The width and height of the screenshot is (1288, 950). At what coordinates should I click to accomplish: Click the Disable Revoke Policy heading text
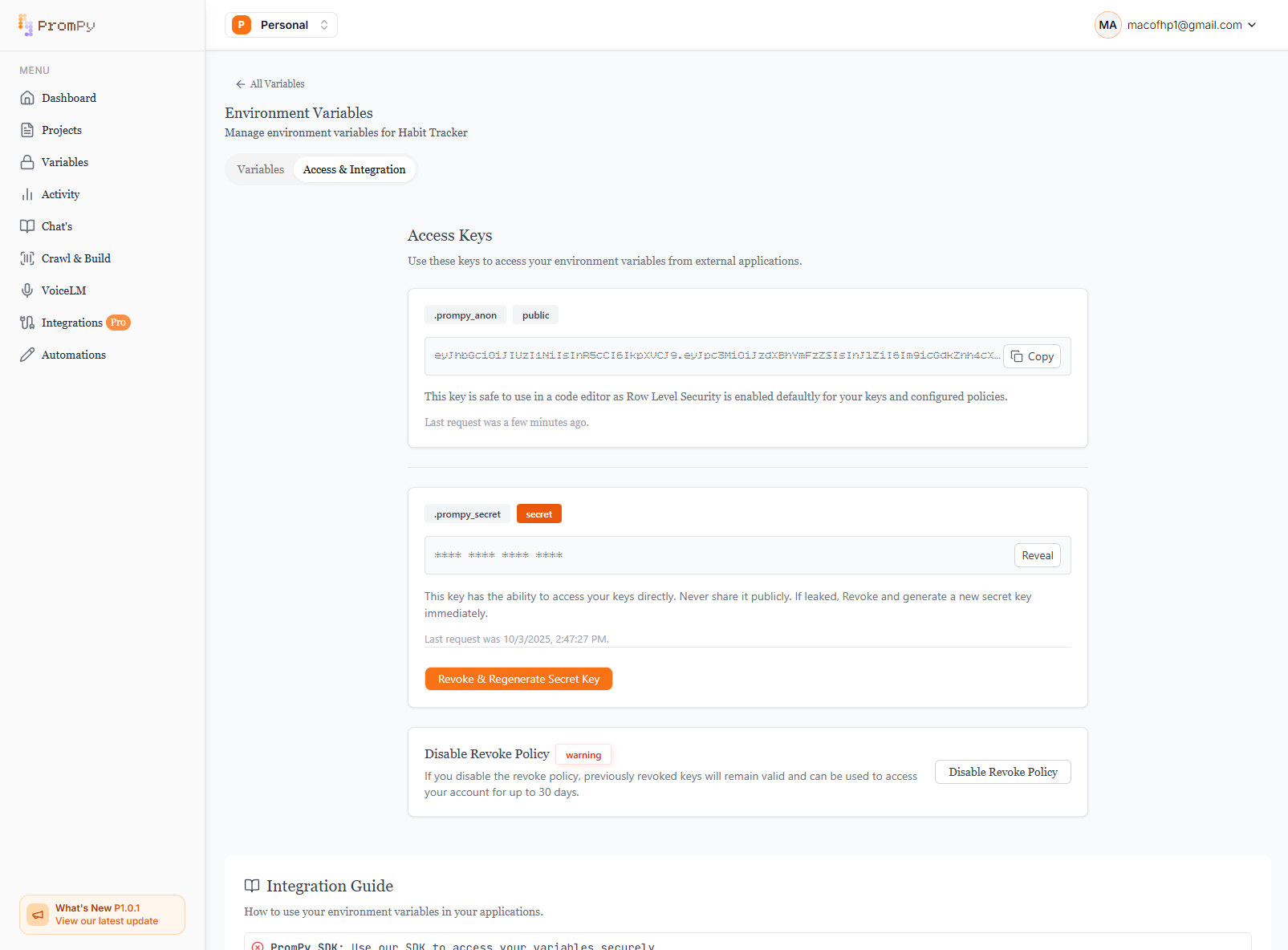click(x=487, y=754)
